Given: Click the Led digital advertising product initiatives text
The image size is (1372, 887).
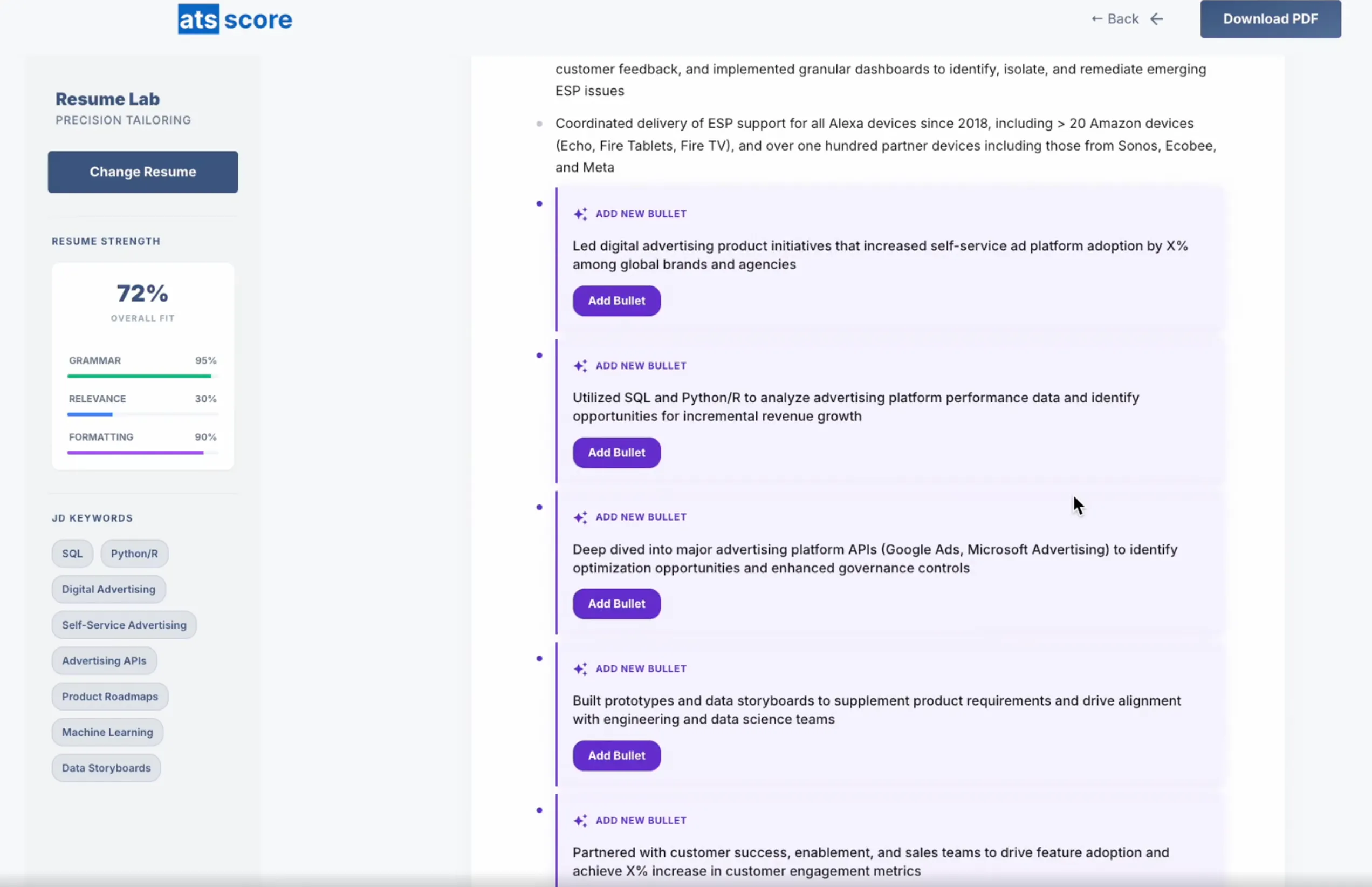Looking at the screenshot, I should [x=880, y=255].
